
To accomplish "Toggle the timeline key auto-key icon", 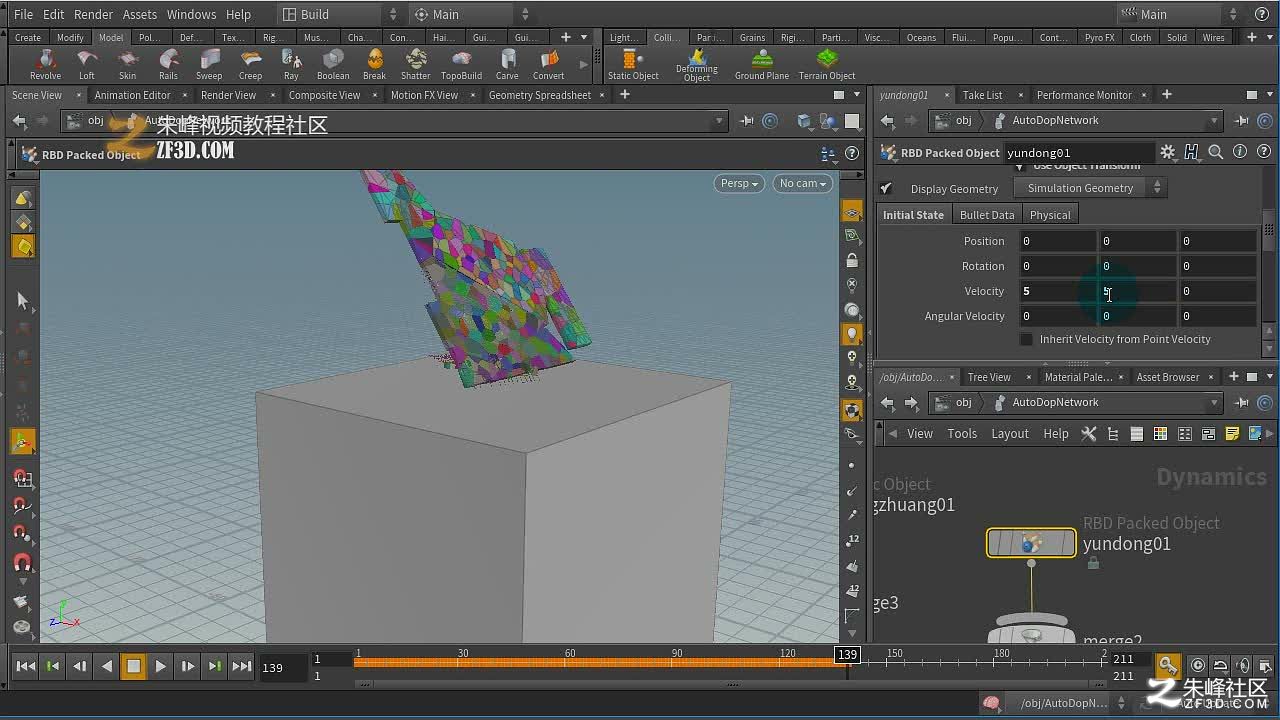I will click(1167, 665).
